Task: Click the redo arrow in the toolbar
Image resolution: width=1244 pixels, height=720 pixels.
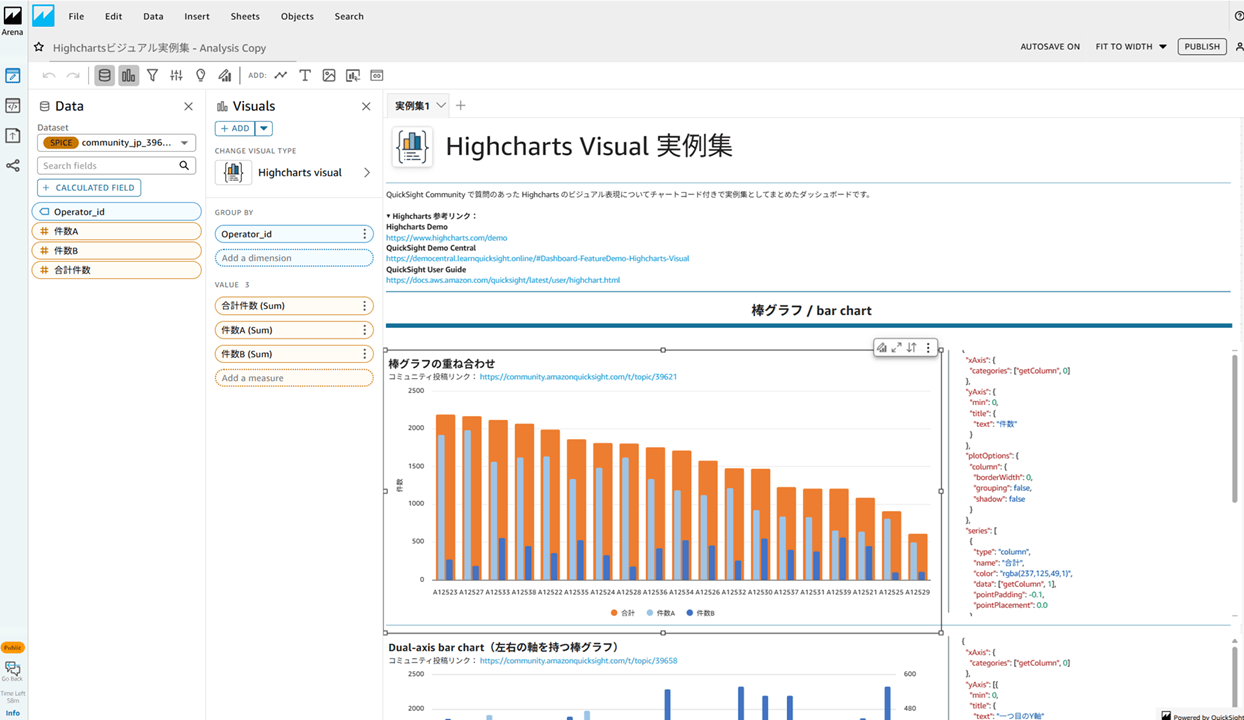Action: (73, 75)
